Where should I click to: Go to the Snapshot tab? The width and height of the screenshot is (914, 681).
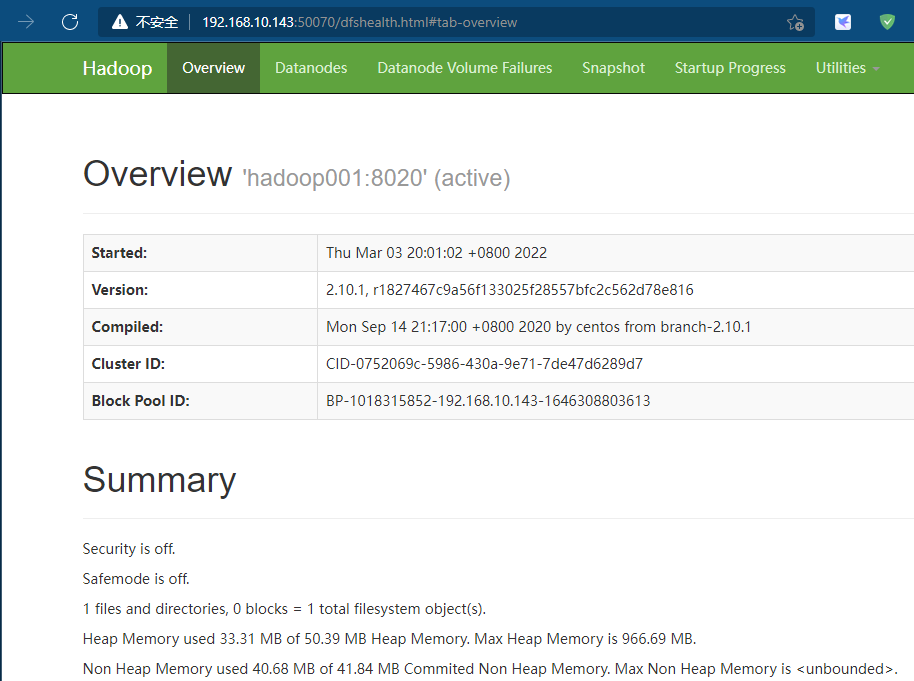(613, 68)
